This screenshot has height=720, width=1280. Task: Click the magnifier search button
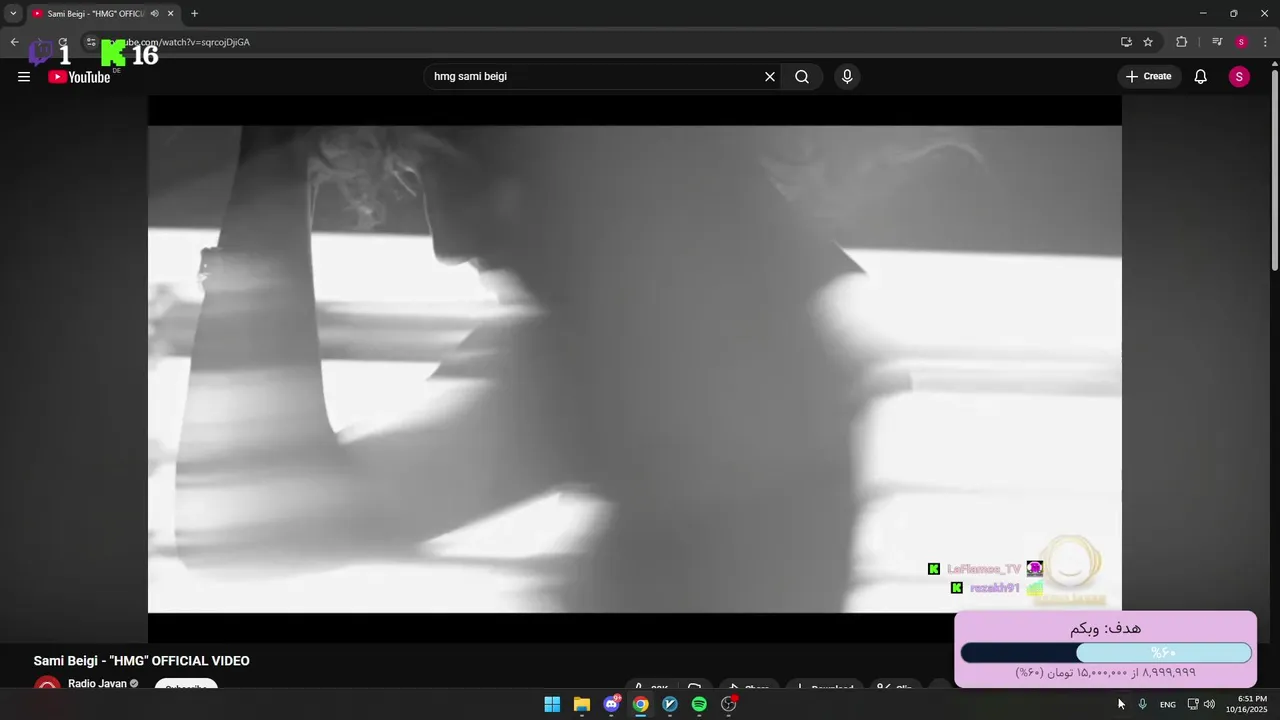click(802, 77)
